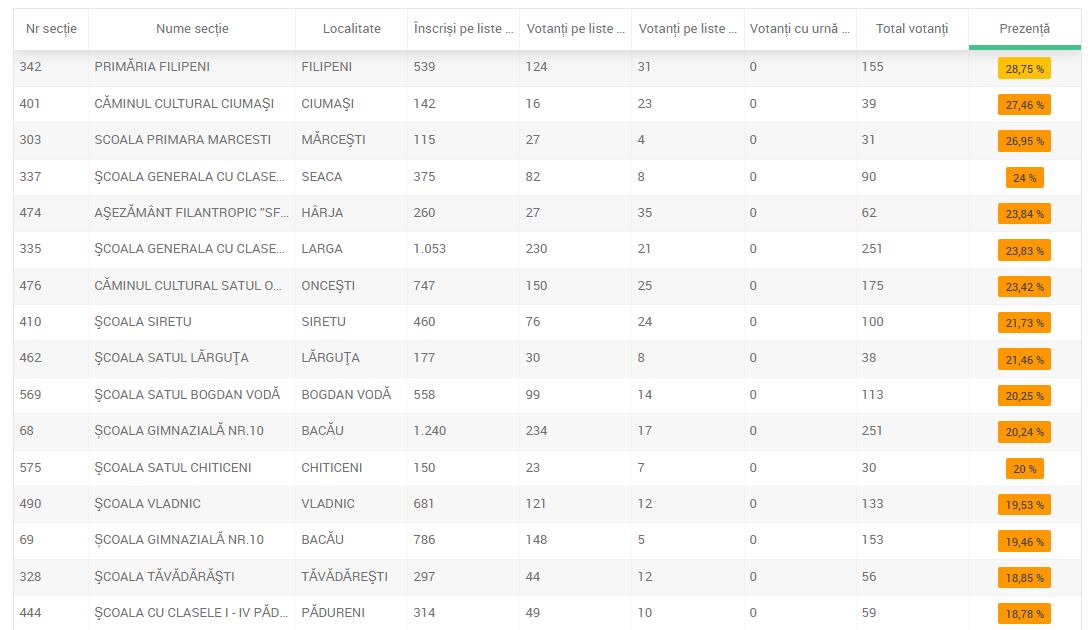
Task: Click the 24 % badge for SEACA
Action: coord(1024,178)
